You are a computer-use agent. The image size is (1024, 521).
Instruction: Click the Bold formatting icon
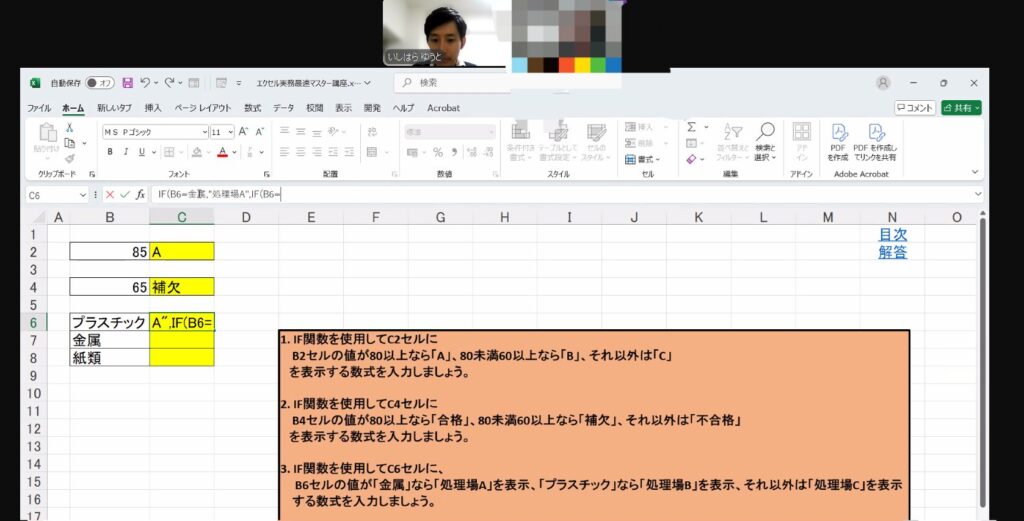click(x=110, y=152)
